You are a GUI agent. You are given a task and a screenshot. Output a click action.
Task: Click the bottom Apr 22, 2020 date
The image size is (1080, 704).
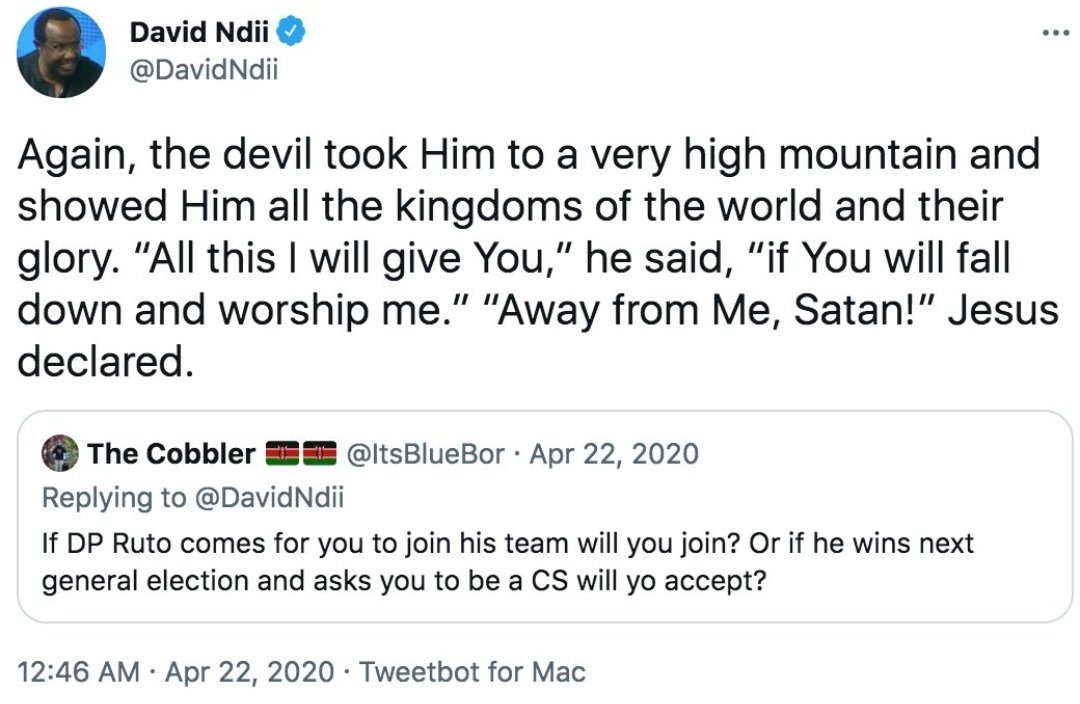pos(249,672)
